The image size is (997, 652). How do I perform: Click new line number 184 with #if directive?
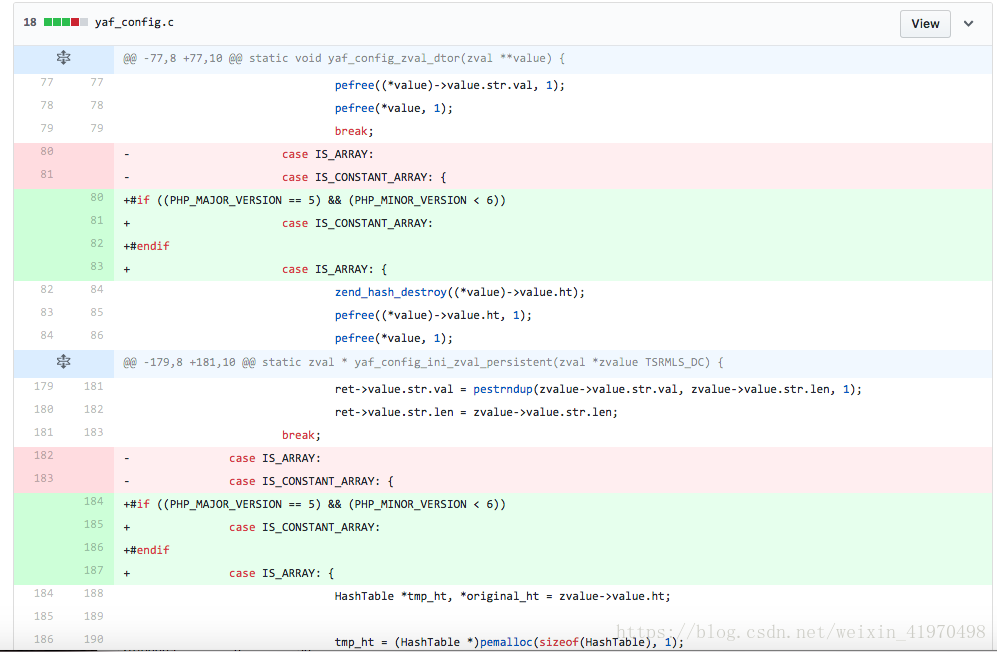tap(93, 501)
